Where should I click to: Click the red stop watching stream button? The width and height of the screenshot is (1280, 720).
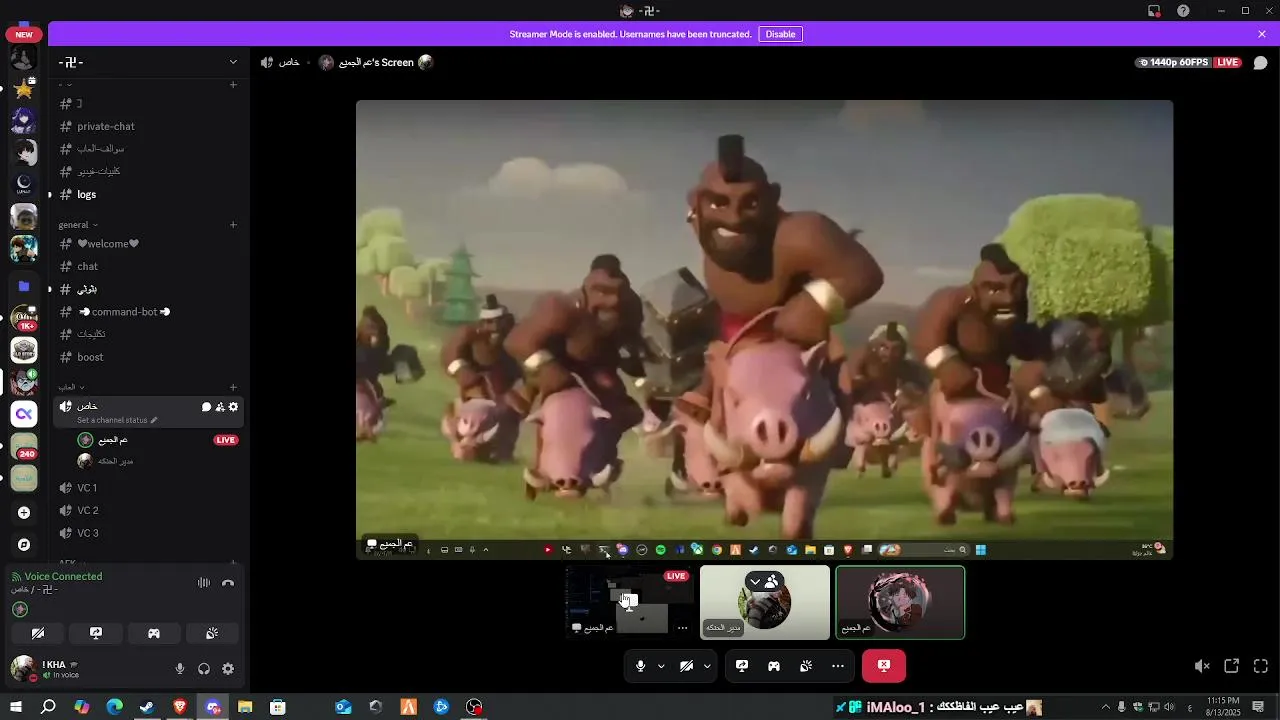(x=884, y=666)
